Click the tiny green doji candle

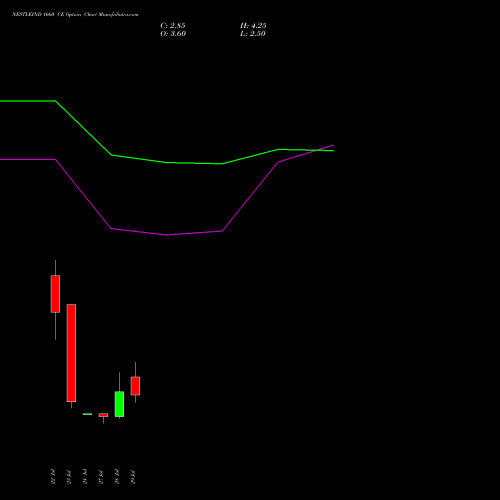point(87,414)
